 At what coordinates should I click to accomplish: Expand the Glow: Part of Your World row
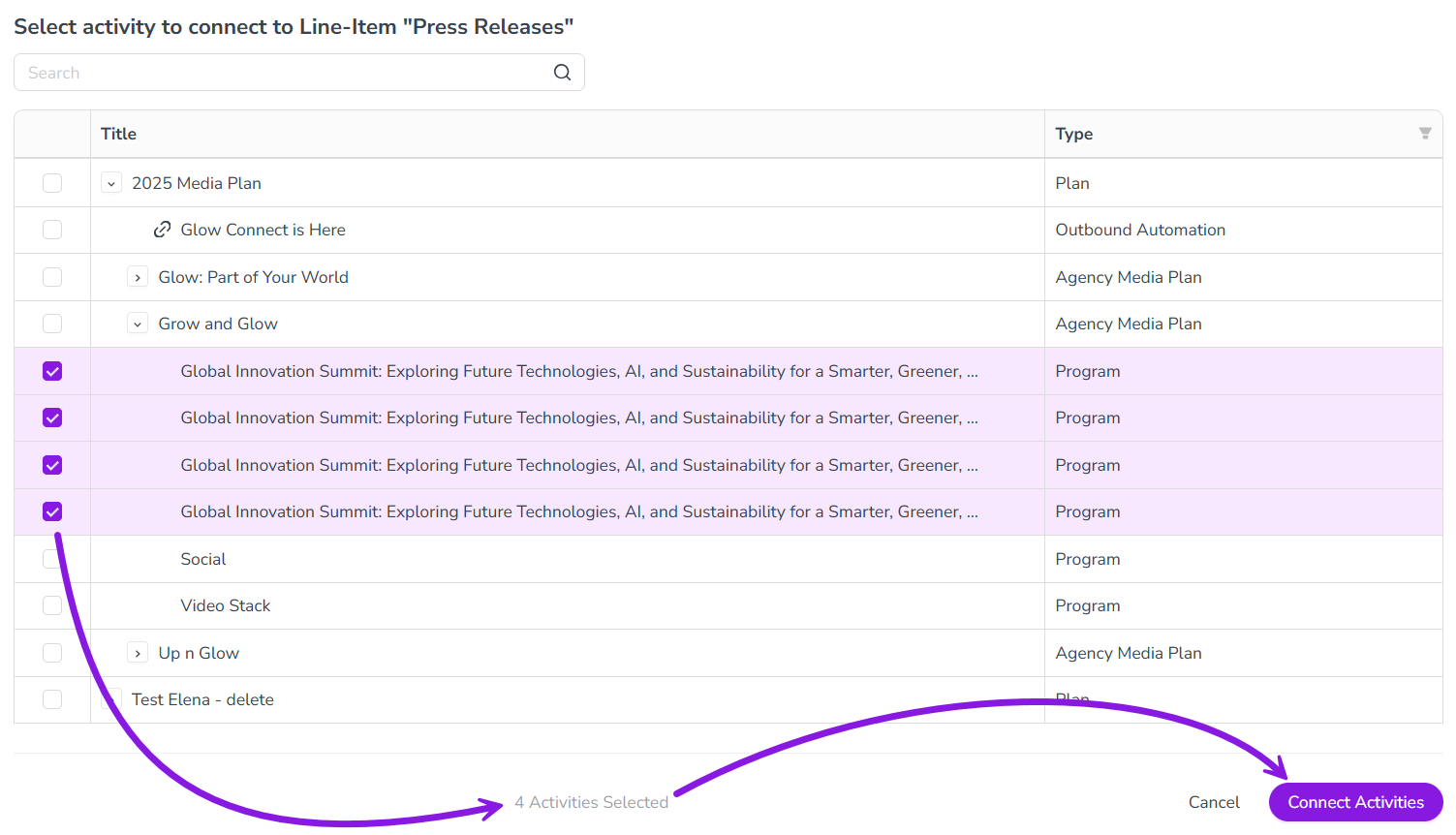(x=138, y=277)
